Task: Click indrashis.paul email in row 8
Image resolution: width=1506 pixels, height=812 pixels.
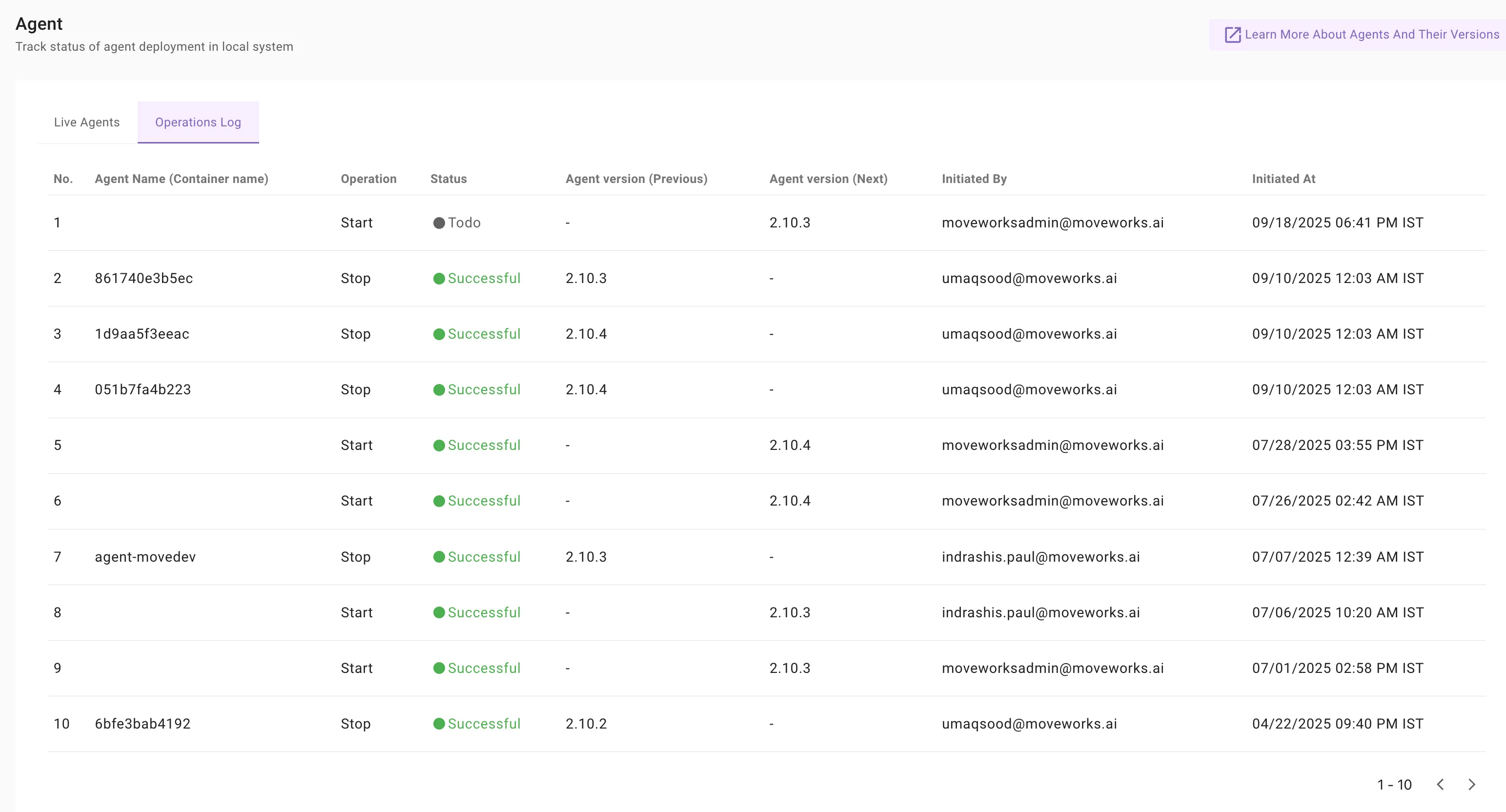Action: point(1040,612)
